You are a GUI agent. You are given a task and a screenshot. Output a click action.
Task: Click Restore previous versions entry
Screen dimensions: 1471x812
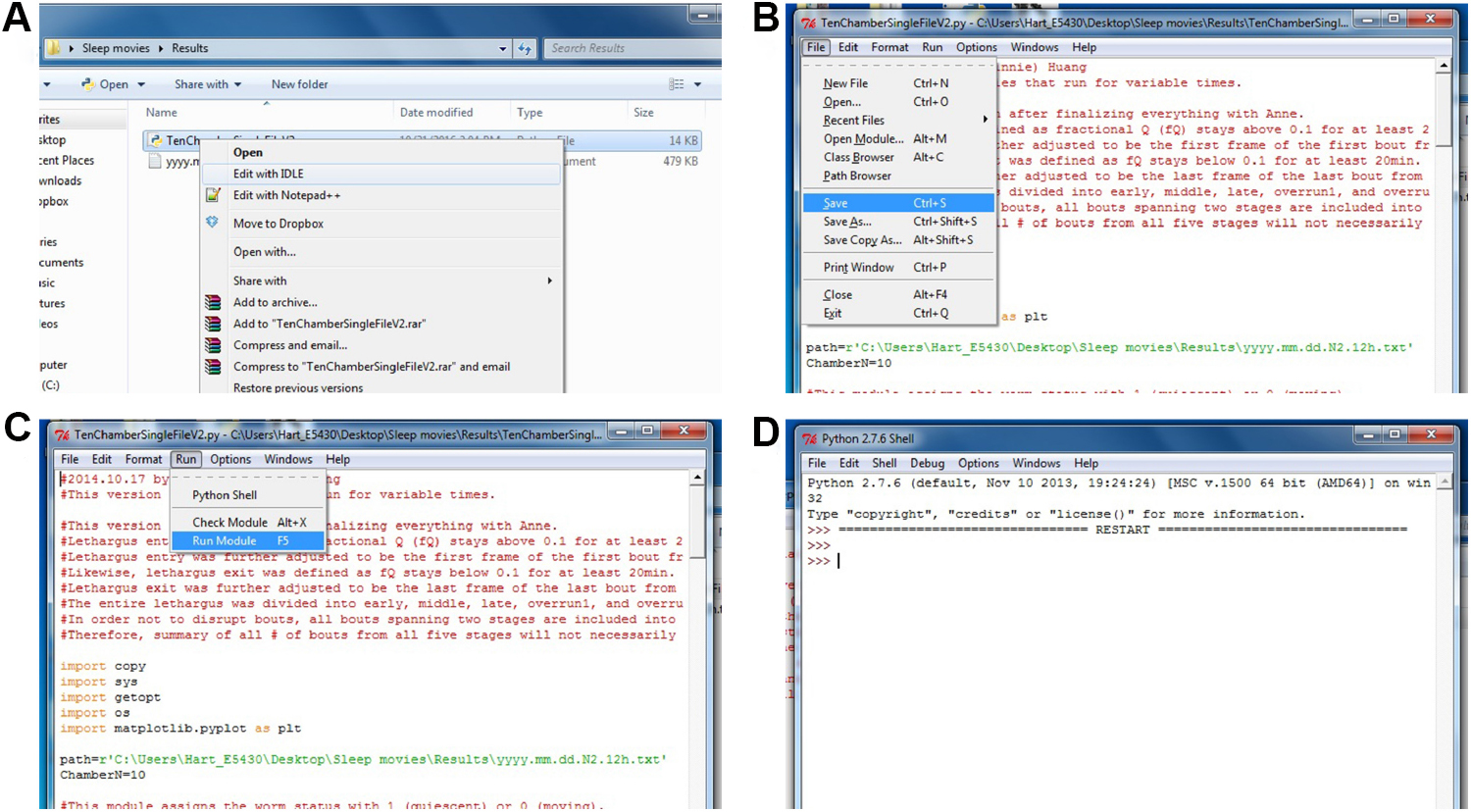[x=298, y=387]
